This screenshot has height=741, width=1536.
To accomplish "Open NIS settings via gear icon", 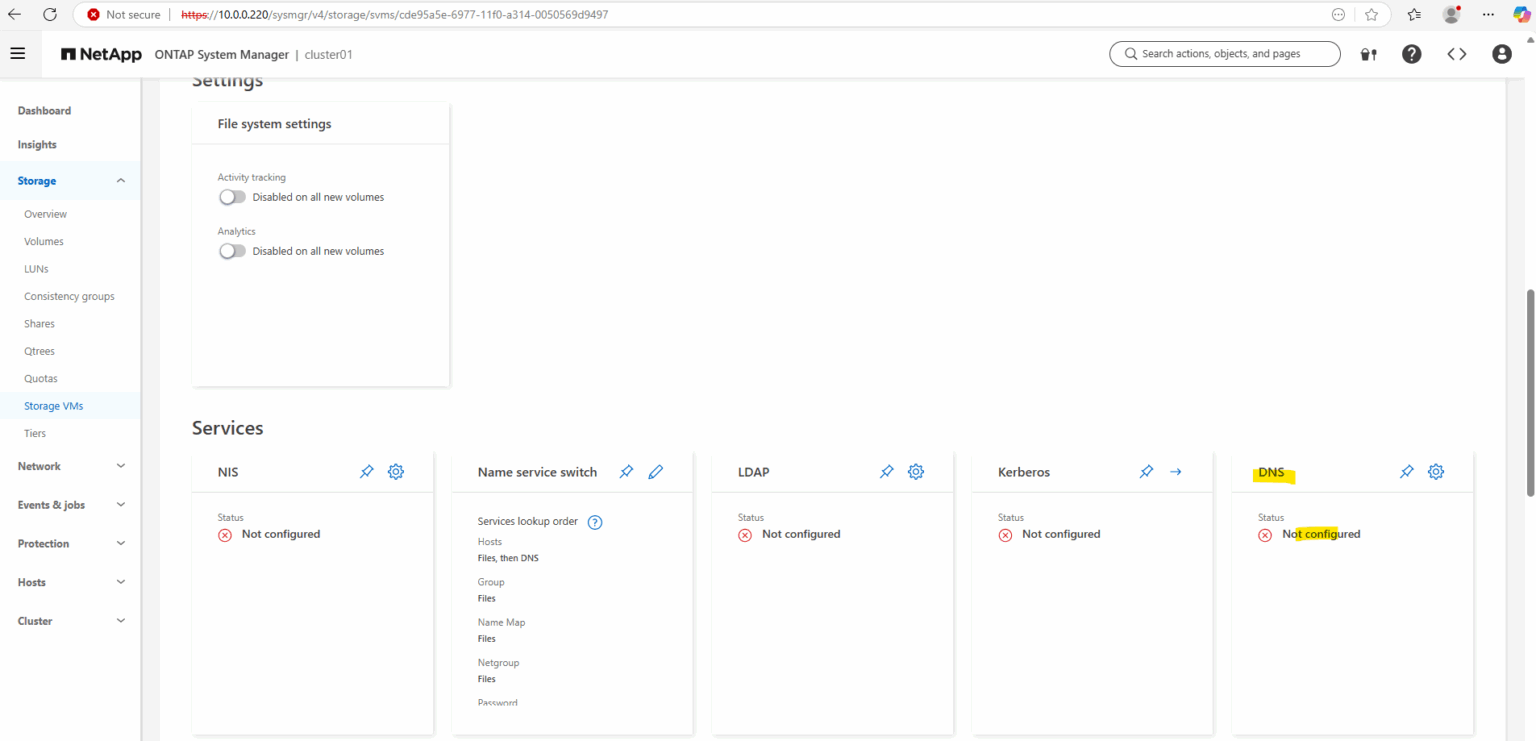I will coord(396,471).
